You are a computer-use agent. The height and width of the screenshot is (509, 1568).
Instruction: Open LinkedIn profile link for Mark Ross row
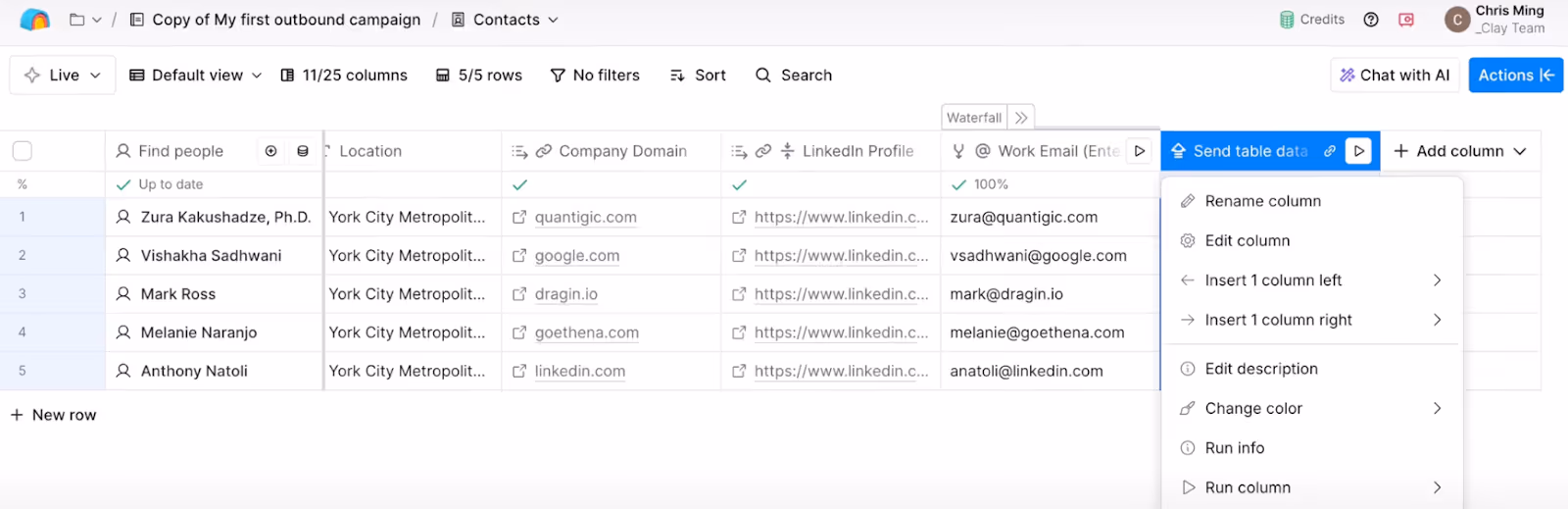click(841, 294)
